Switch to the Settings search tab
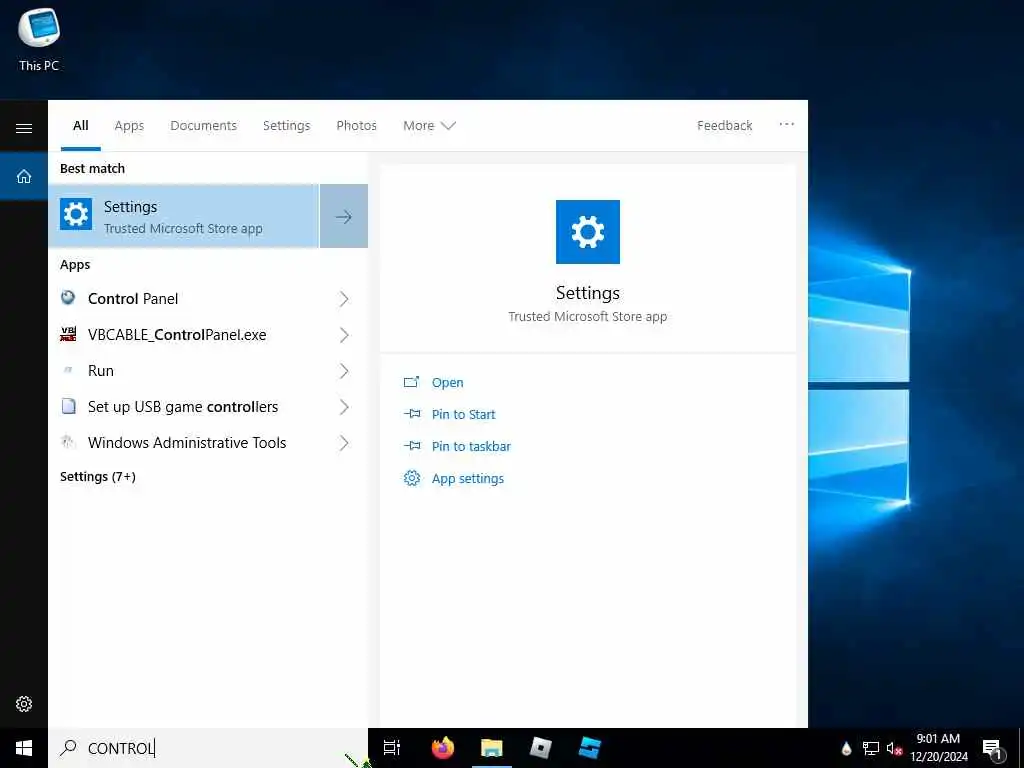Image resolution: width=1024 pixels, height=768 pixels. [287, 125]
